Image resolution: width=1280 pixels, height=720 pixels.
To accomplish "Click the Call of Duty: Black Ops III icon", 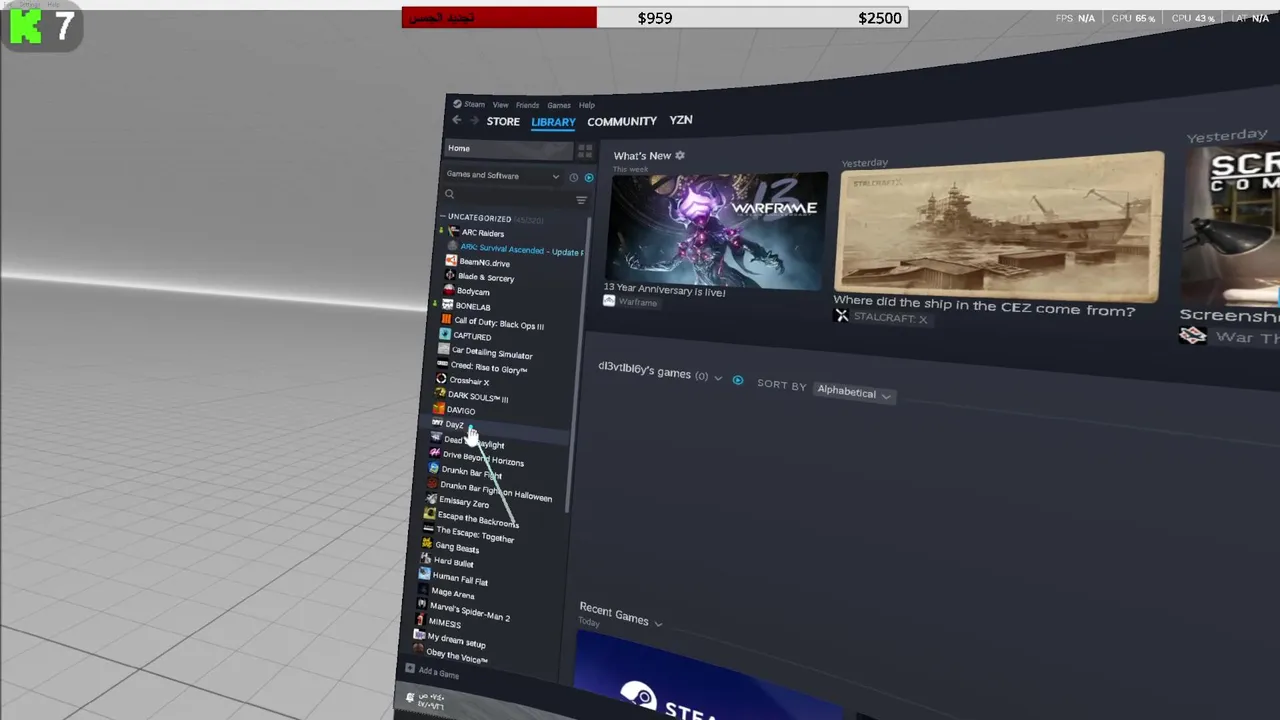I will [x=446, y=320].
